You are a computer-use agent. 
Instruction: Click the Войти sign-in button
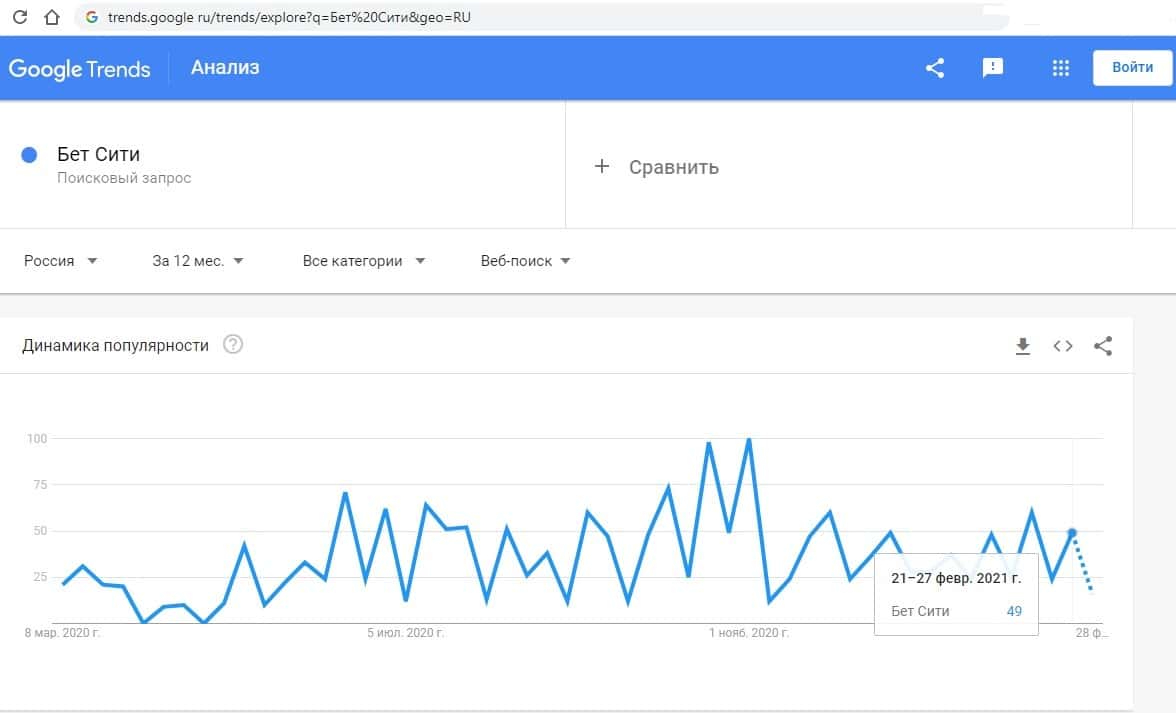[1132, 68]
